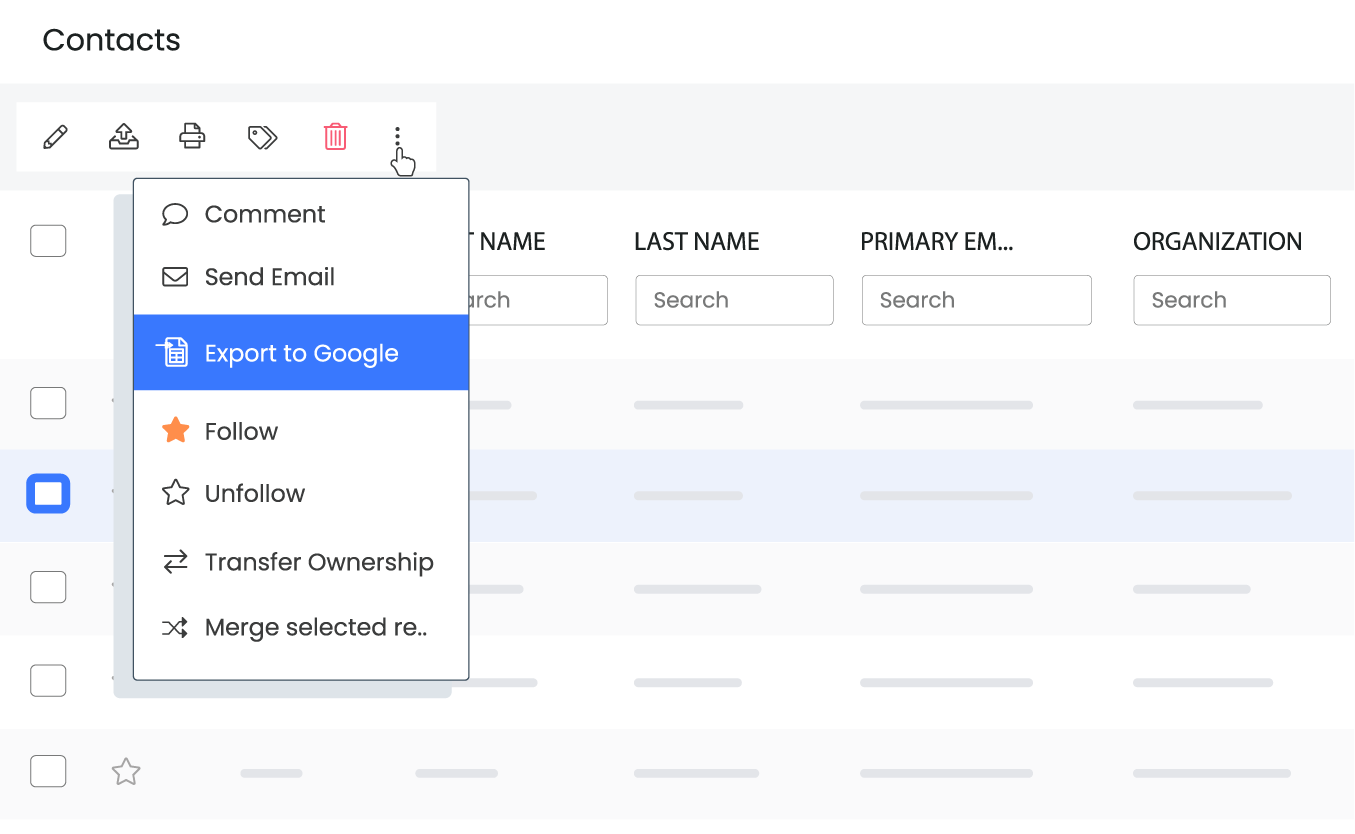The width and height of the screenshot is (1355, 834).
Task: Tick the checkbox in the bottom row
Action: click(48, 772)
